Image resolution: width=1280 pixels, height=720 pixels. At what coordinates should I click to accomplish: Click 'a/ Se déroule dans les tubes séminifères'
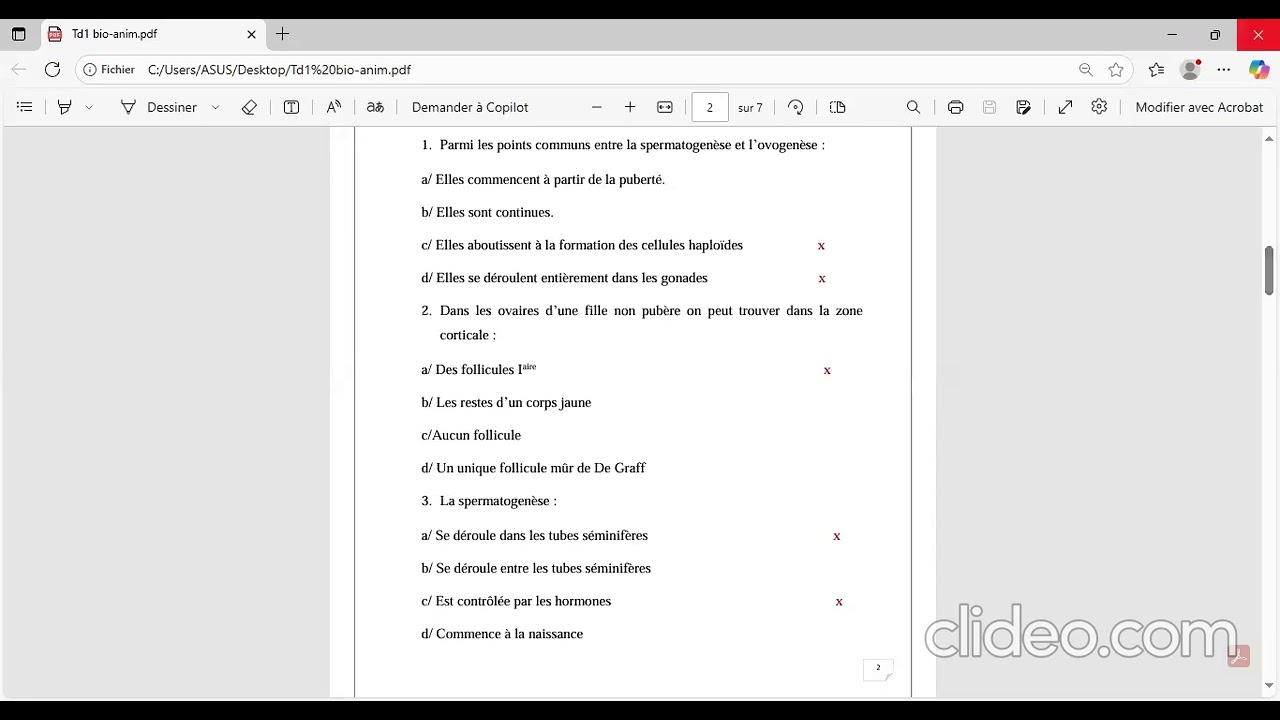534,536
